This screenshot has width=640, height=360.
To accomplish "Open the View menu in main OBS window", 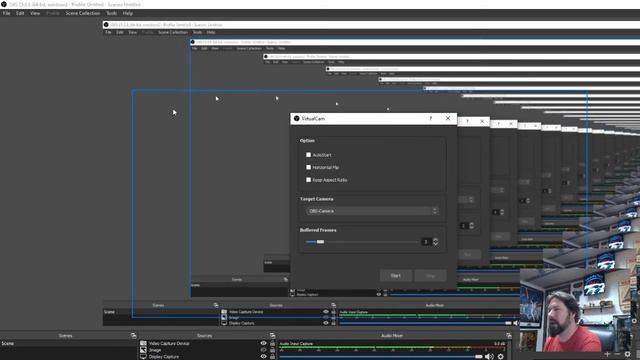I will pos(35,13).
